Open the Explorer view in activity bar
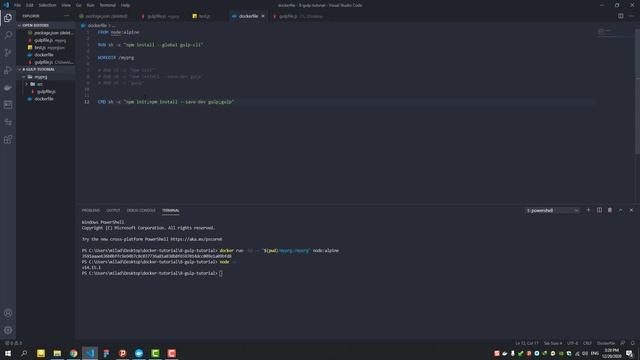 point(8,18)
